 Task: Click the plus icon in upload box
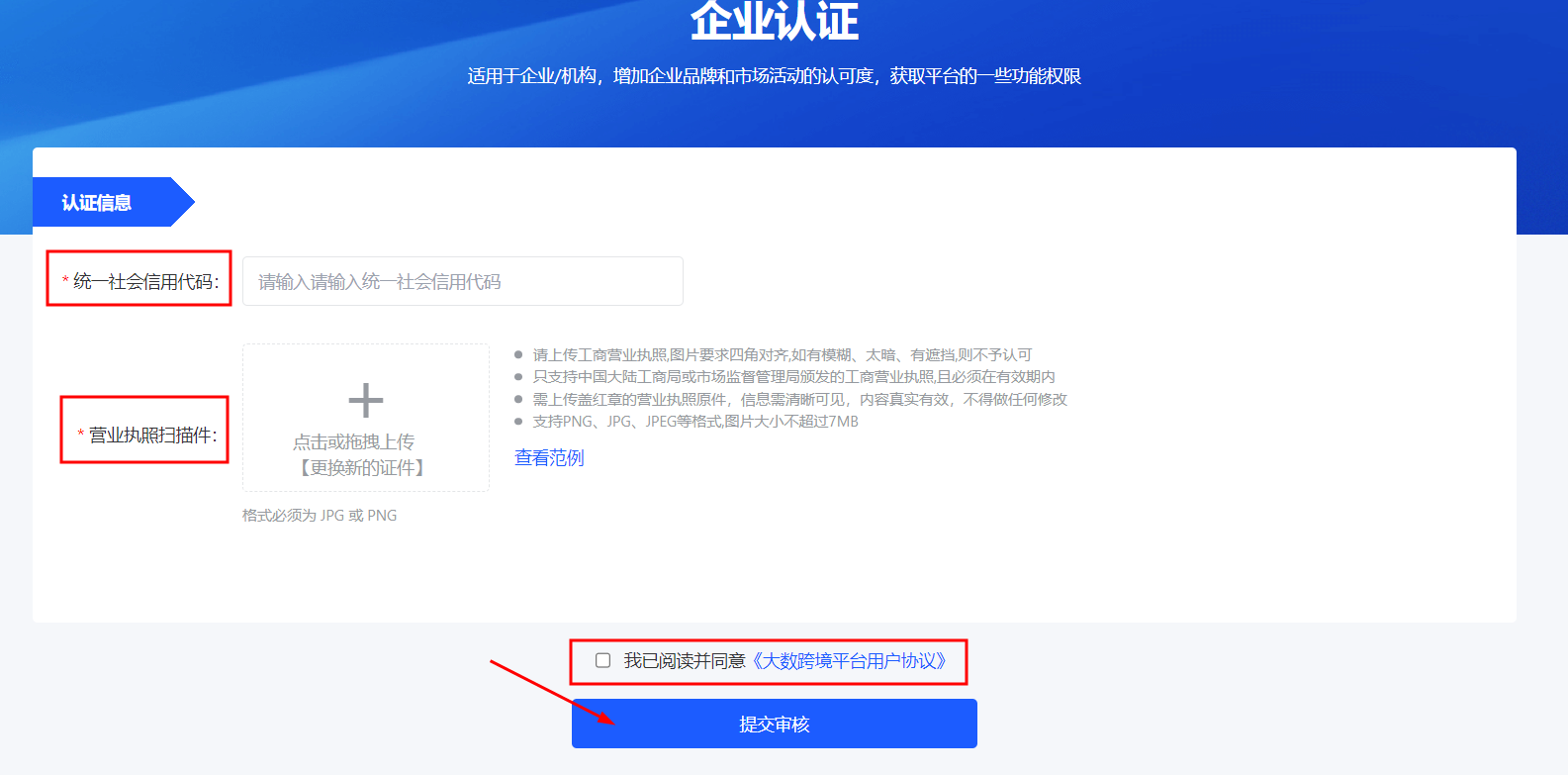(x=366, y=401)
